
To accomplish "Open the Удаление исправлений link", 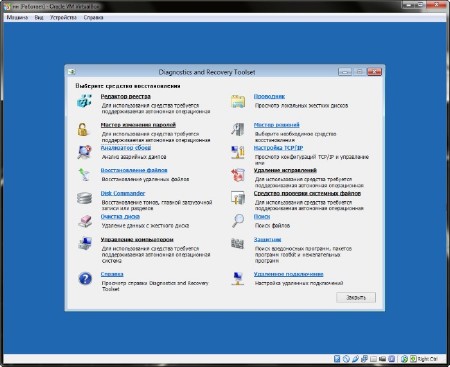I will 285,170.
